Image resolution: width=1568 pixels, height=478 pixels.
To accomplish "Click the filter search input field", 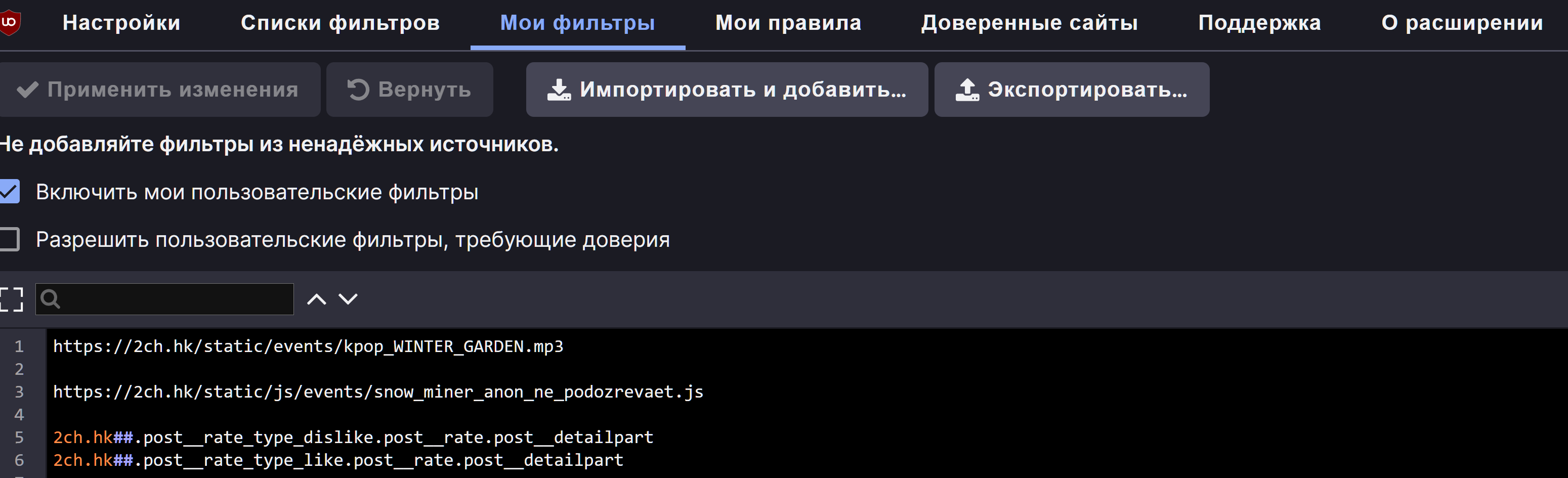I will tap(164, 299).
